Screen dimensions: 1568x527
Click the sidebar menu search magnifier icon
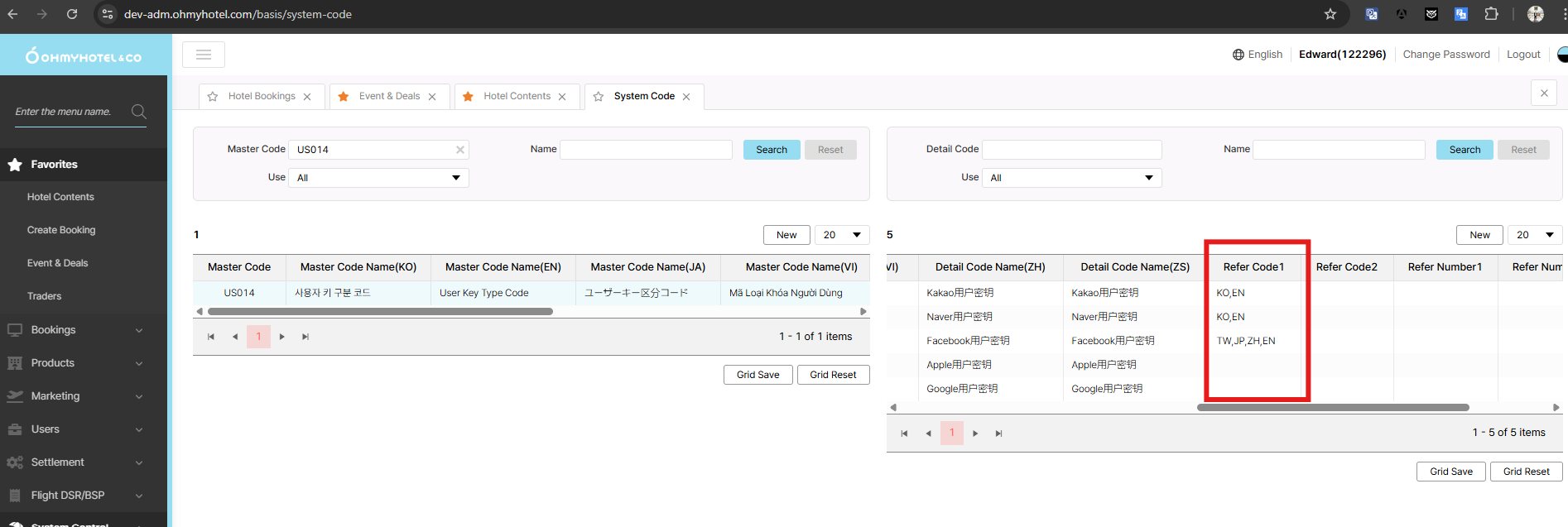coord(138,112)
